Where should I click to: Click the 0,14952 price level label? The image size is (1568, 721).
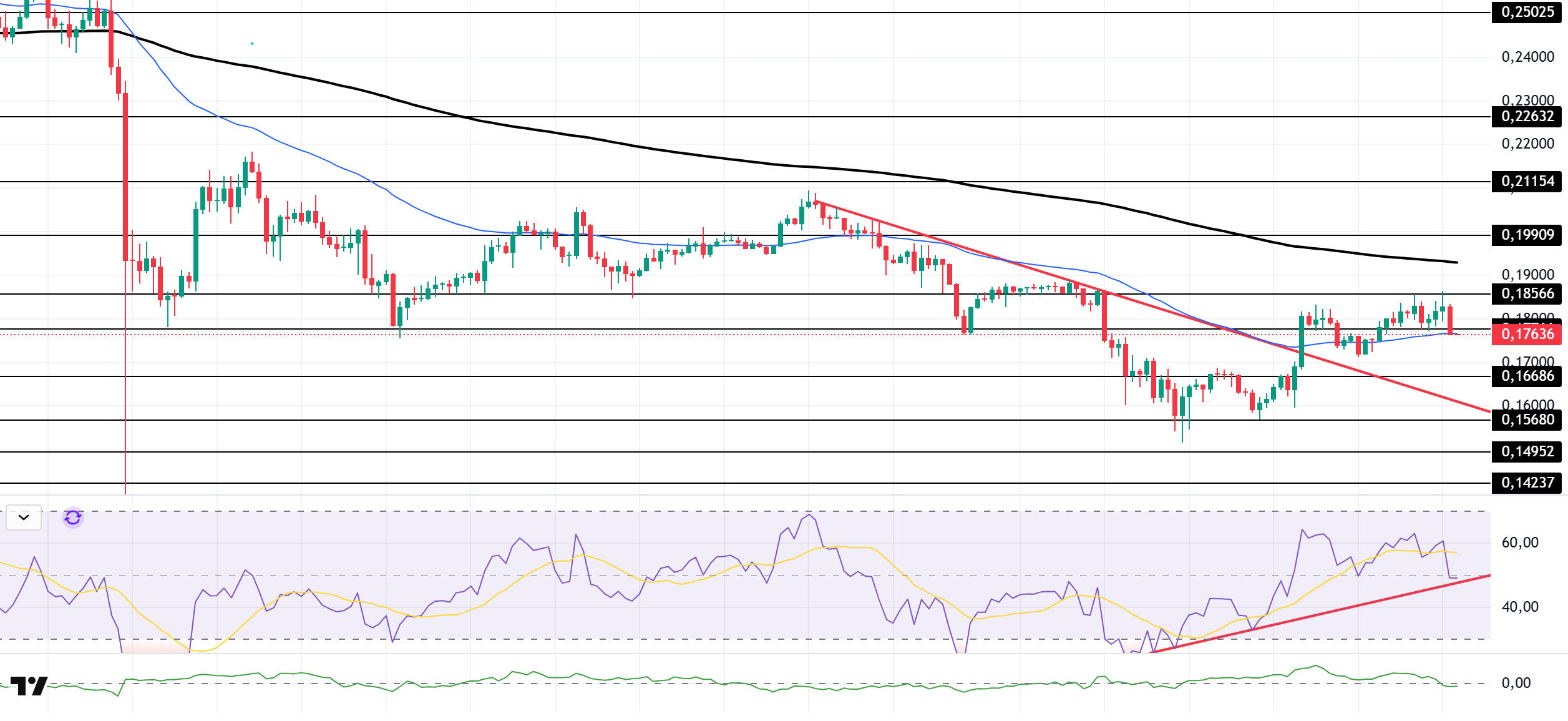[1526, 451]
